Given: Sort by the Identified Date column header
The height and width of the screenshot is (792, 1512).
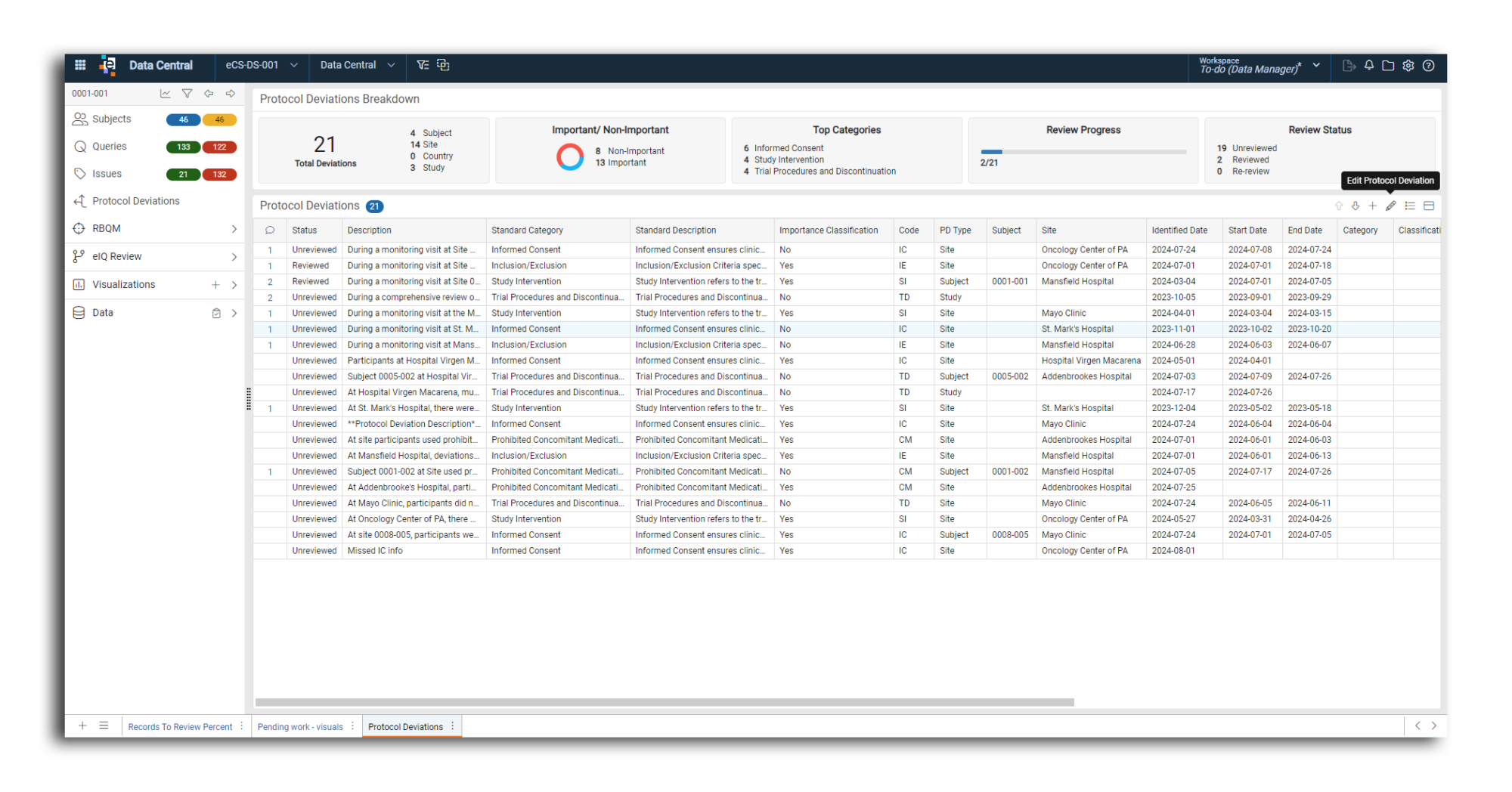Looking at the screenshot, I should click(1179, 230).
